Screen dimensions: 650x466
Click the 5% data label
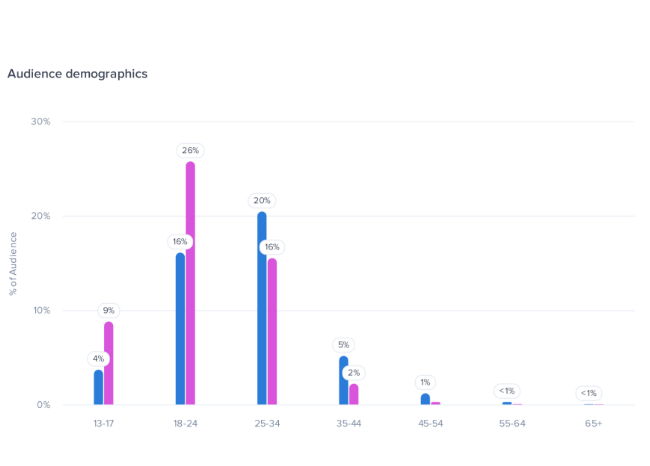[344, 345]
